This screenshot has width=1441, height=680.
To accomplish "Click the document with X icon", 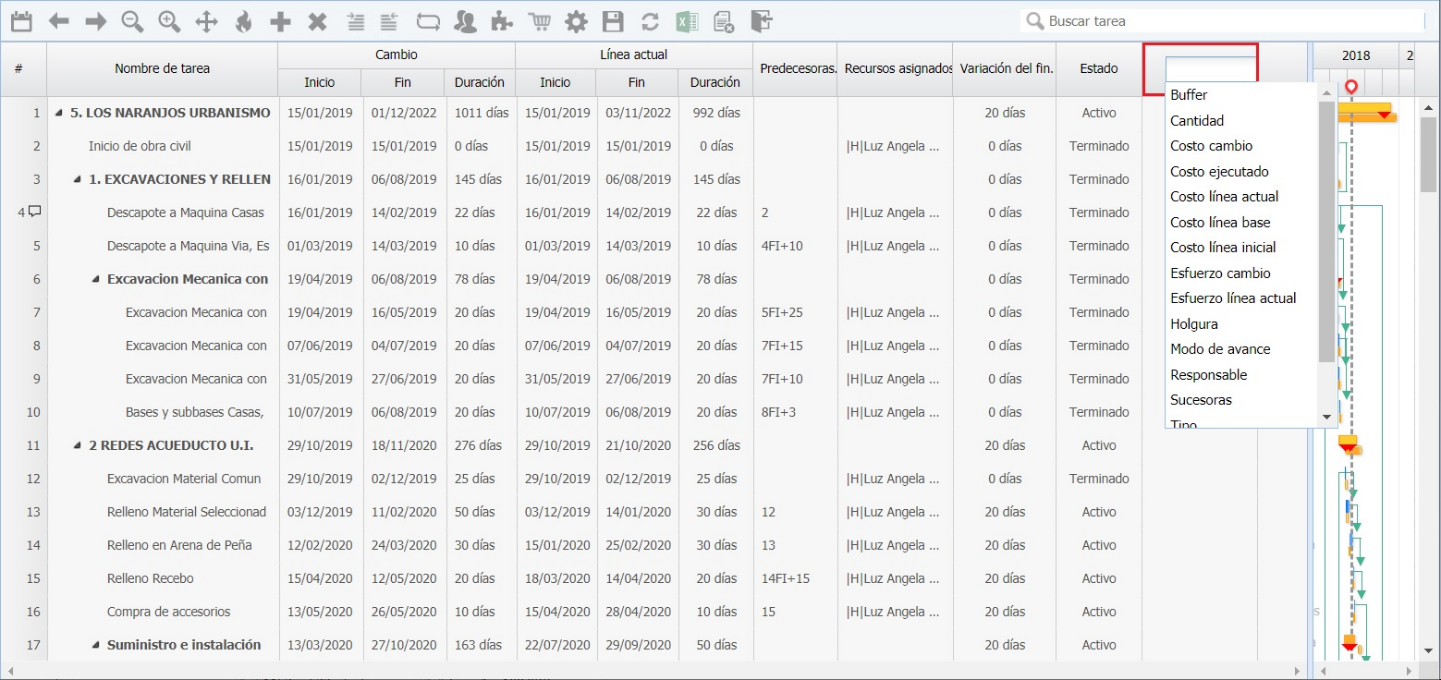I will pos(724,21).
